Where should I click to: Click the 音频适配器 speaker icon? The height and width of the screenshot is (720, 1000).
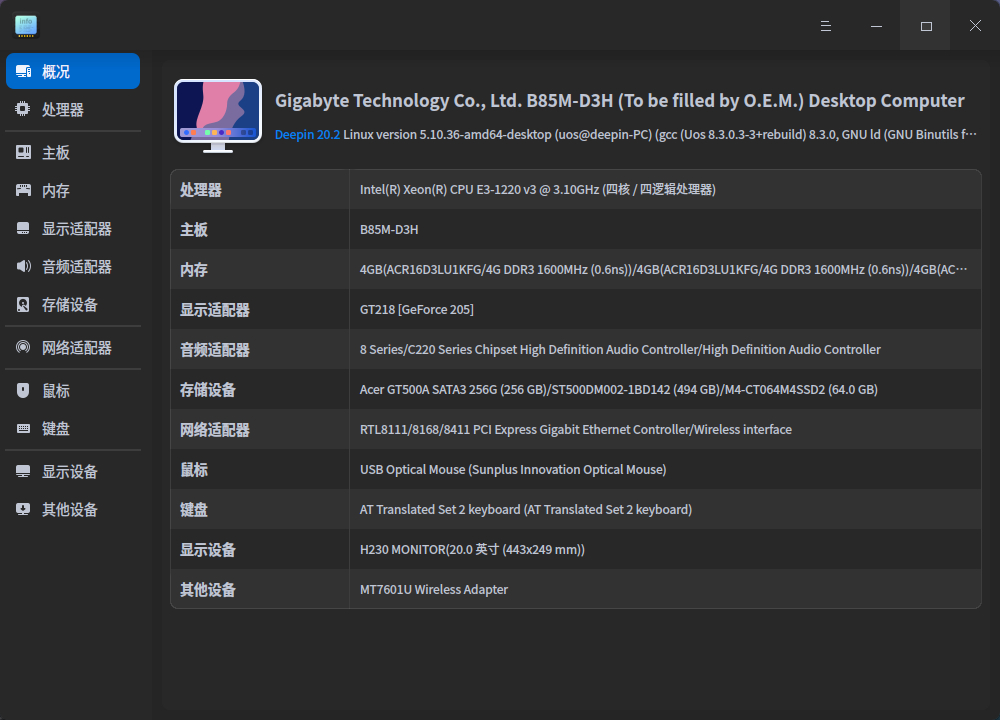[23, 267]
